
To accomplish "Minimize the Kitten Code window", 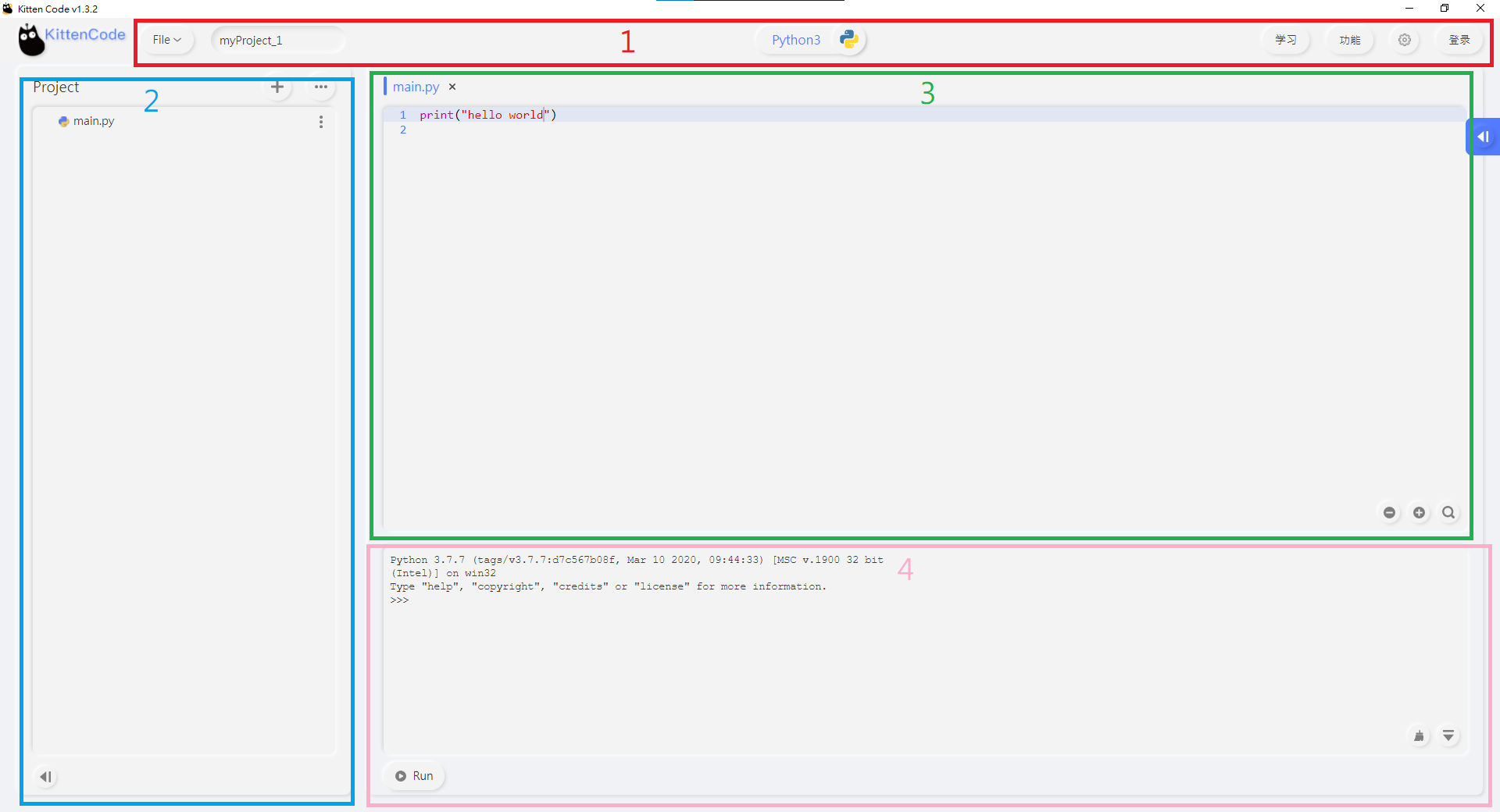I will 1409,9.
